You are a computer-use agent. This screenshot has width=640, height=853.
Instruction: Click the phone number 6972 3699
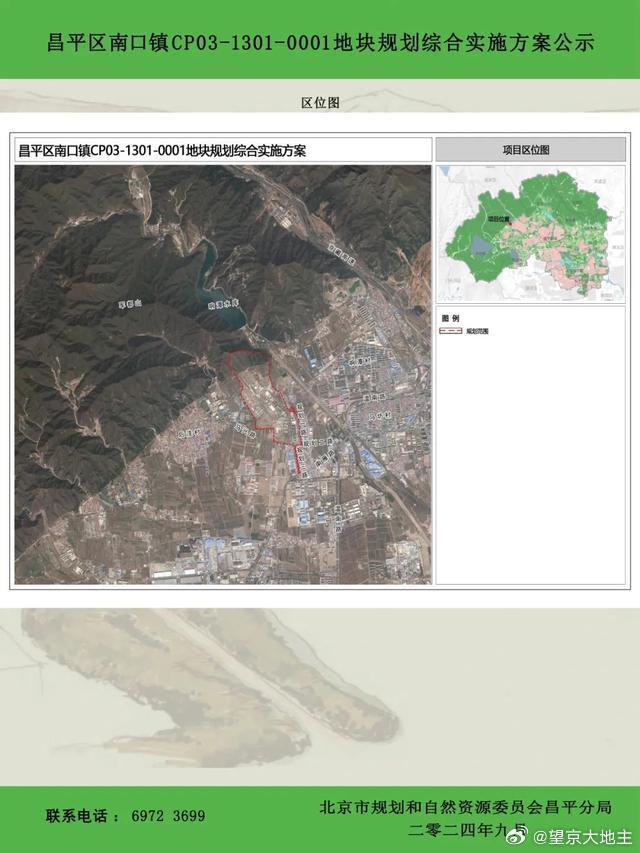(x=168, y=816)
